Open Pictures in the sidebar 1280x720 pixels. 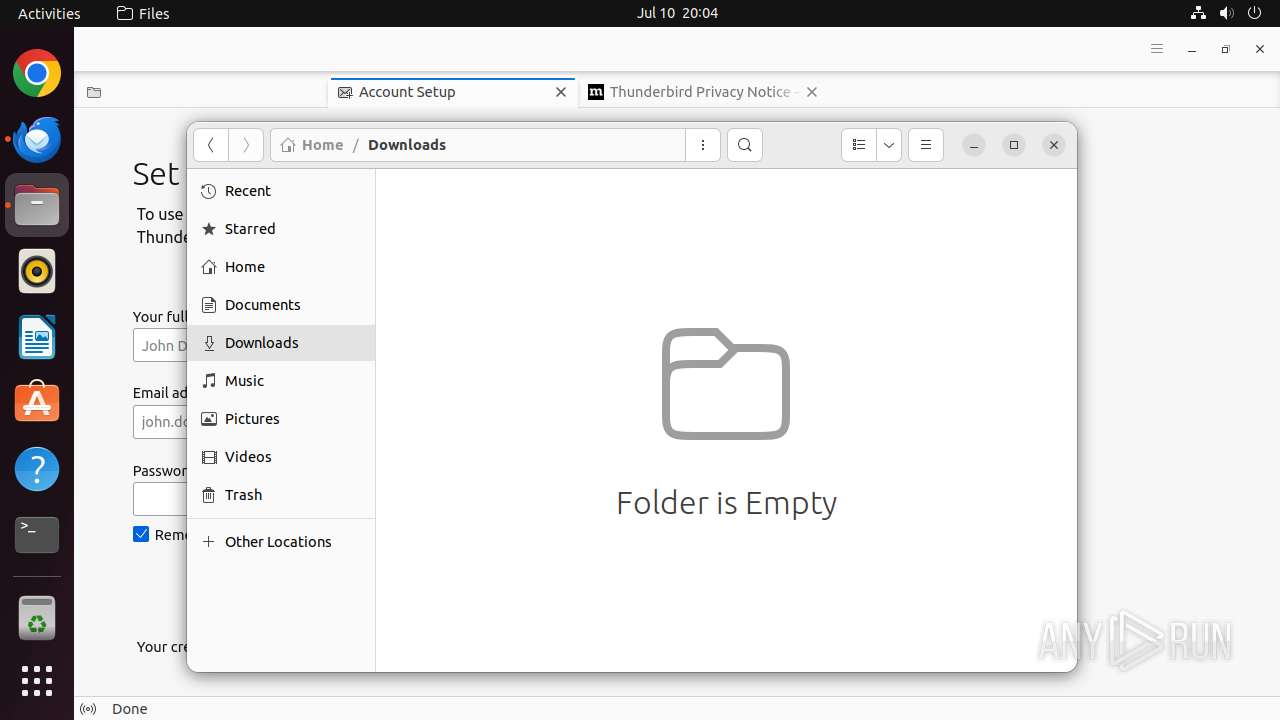coord(281,419)
